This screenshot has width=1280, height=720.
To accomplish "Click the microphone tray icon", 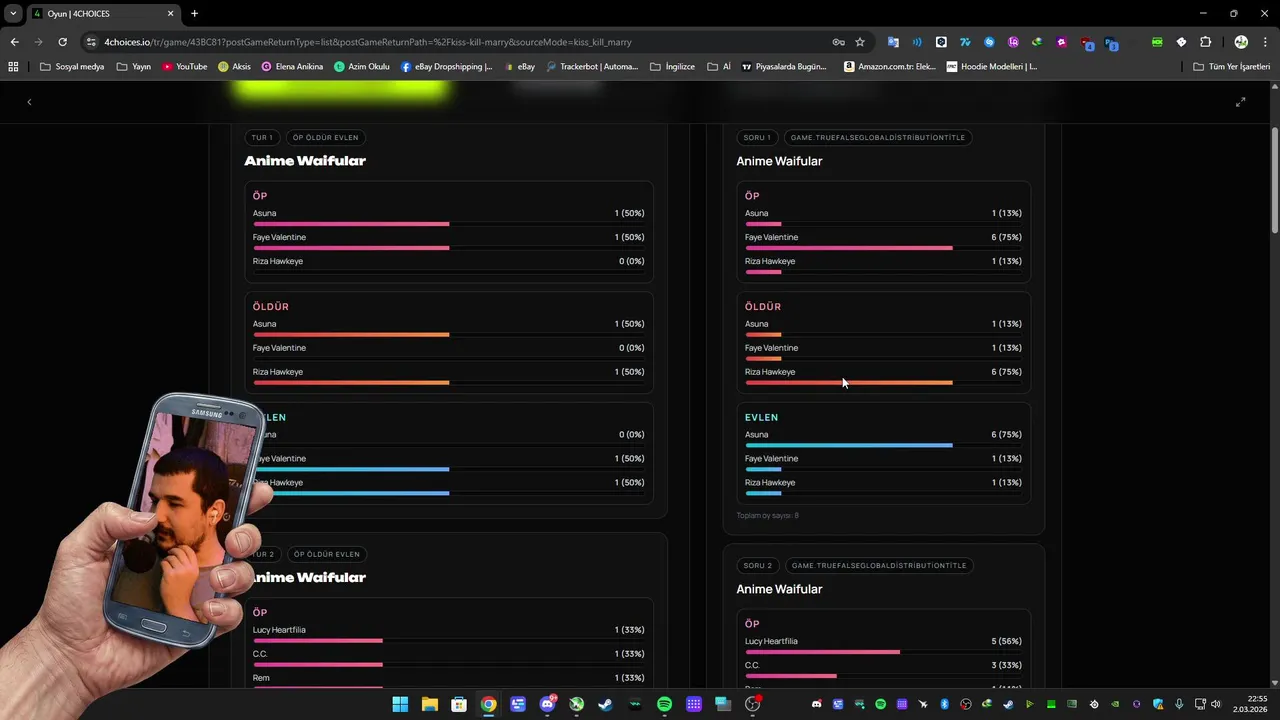I will pyautogui.click(x=1179, y=704).
